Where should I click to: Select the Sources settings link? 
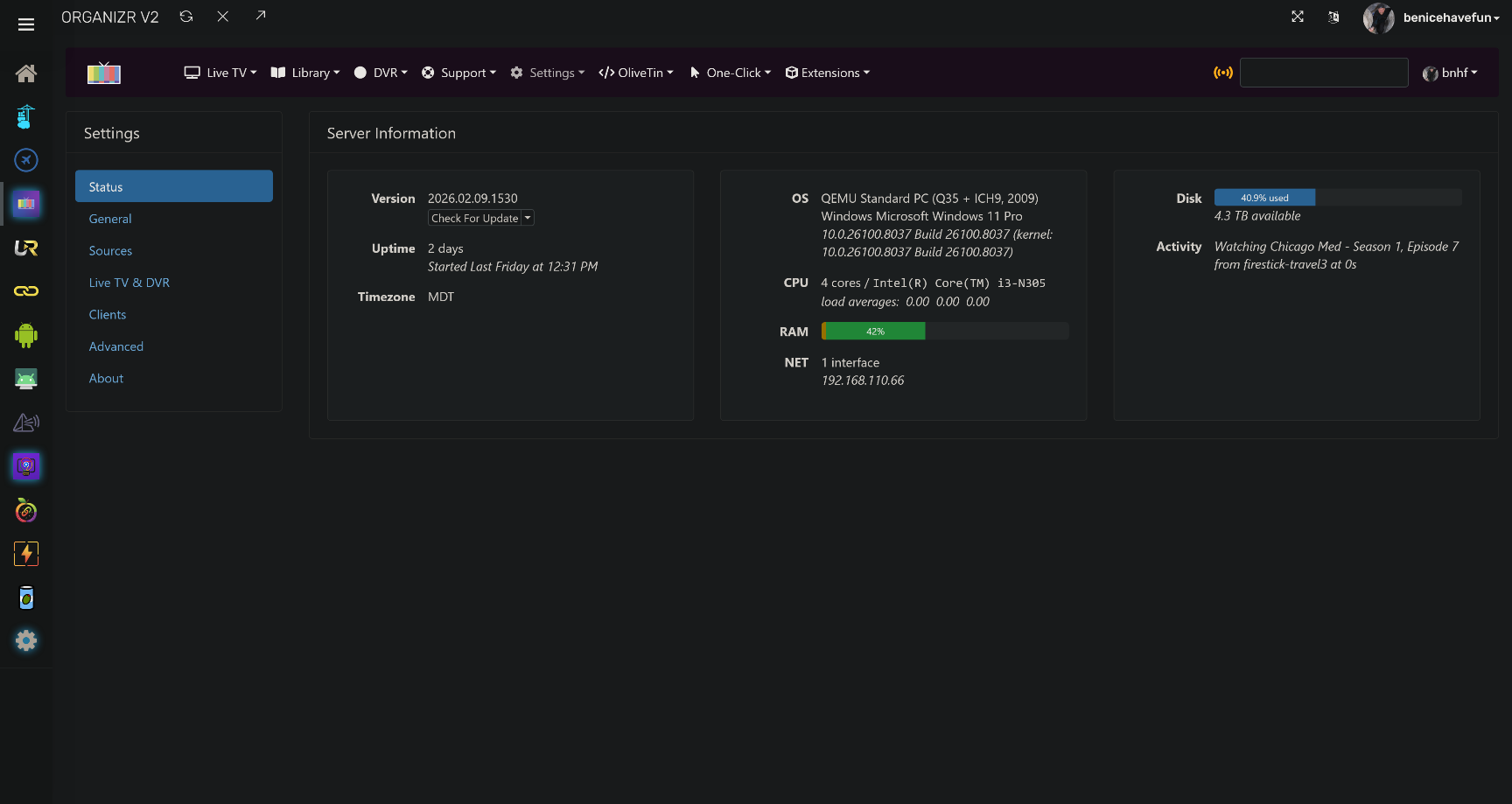pyautogui.click(x=110, y=251)
